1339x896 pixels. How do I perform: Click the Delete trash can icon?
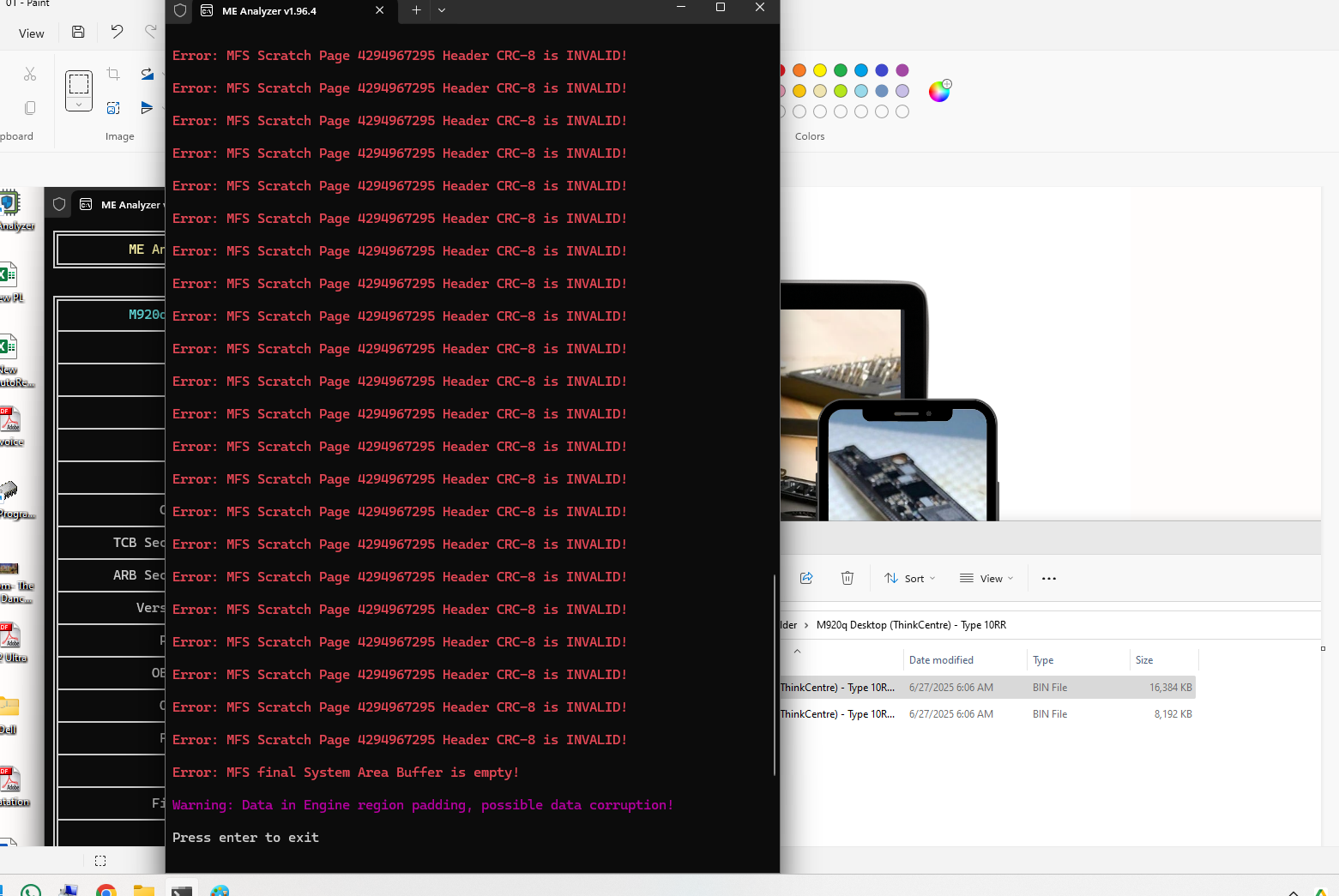pos(847,578)
